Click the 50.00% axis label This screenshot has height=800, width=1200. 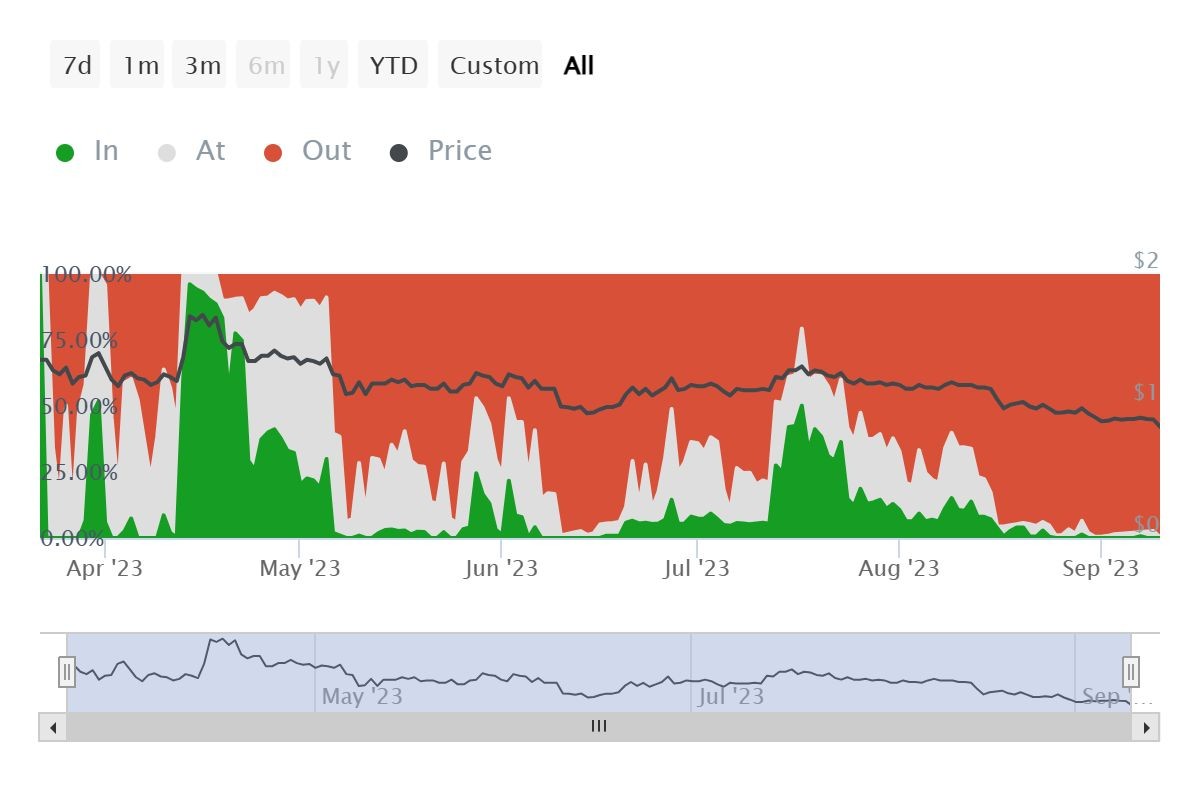pyautogui.click(x=79, y=406)
